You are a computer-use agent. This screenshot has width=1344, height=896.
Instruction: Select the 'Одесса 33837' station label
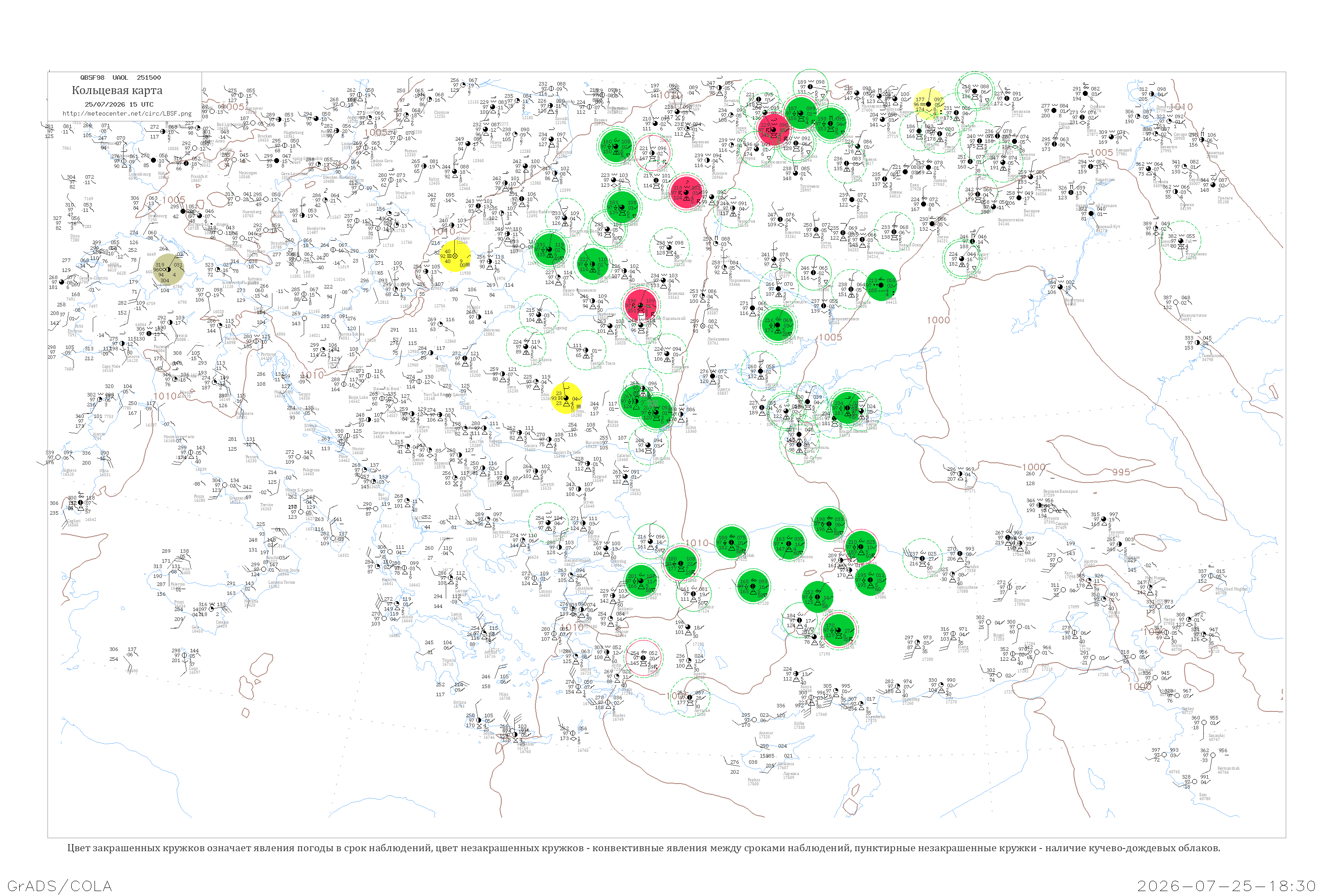pos(723,392)
